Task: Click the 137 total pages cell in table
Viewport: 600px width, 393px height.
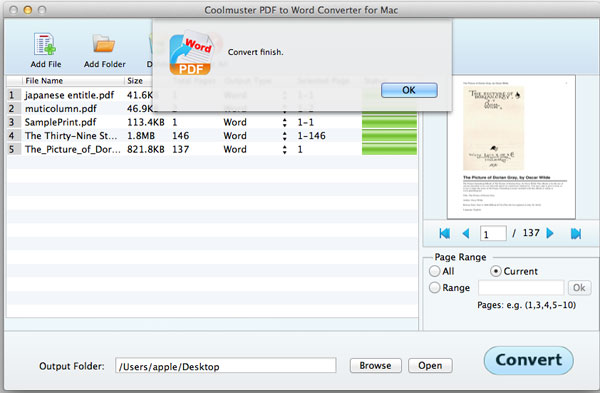Action: pyautogui.click(x=181, y=149)
